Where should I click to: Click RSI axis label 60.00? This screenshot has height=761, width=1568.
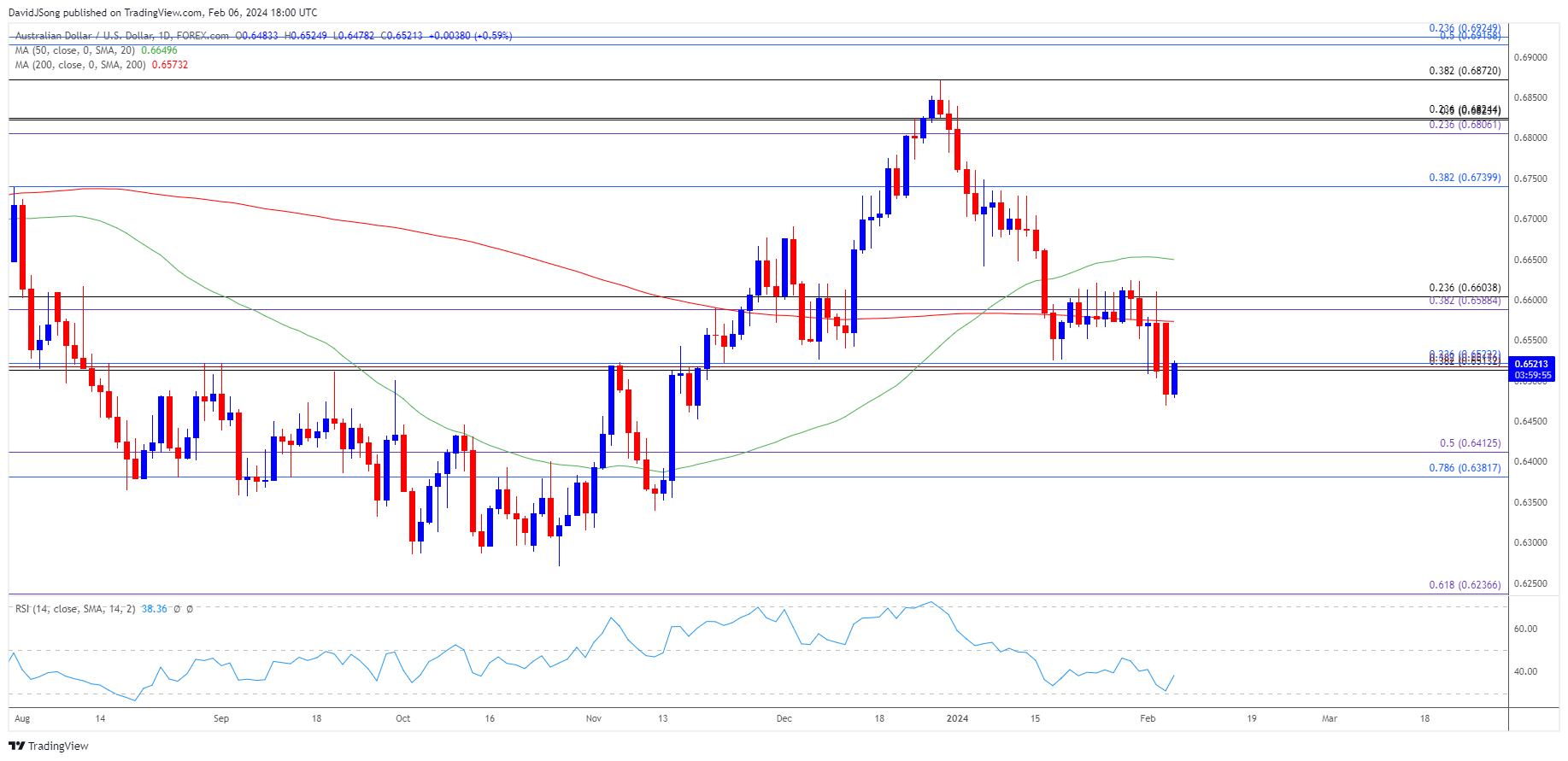coord(1525,629)
